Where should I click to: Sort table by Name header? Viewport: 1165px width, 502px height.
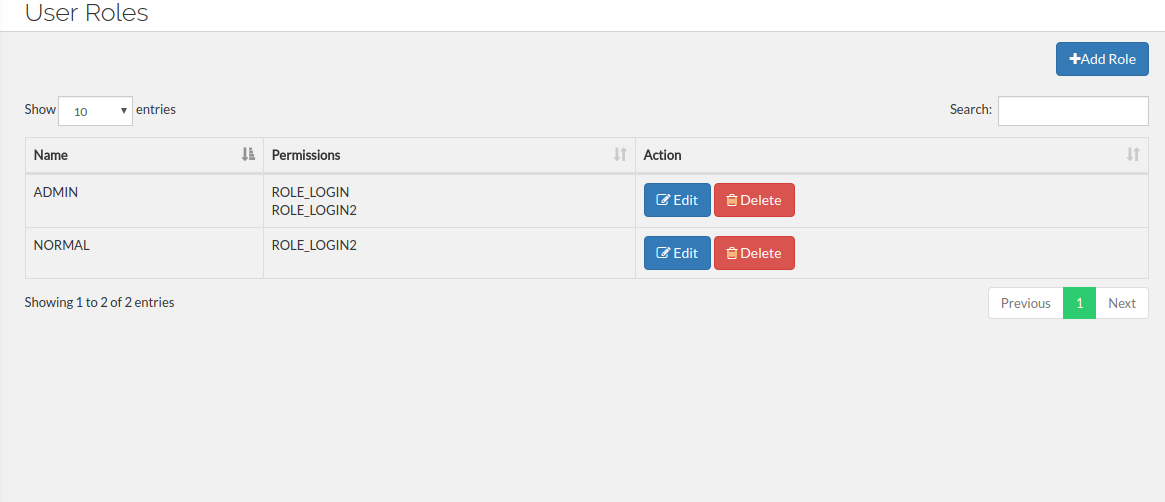51,155
